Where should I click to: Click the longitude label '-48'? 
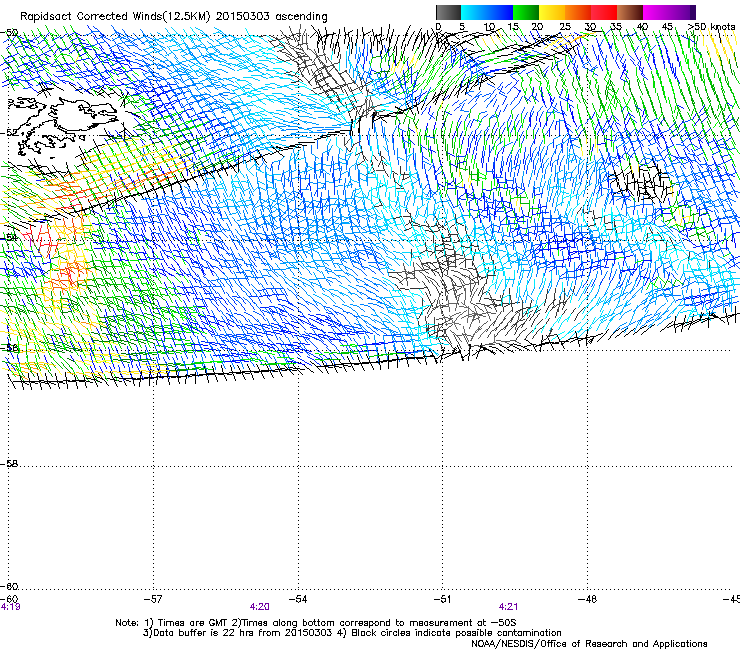click(x=587, y=599)
